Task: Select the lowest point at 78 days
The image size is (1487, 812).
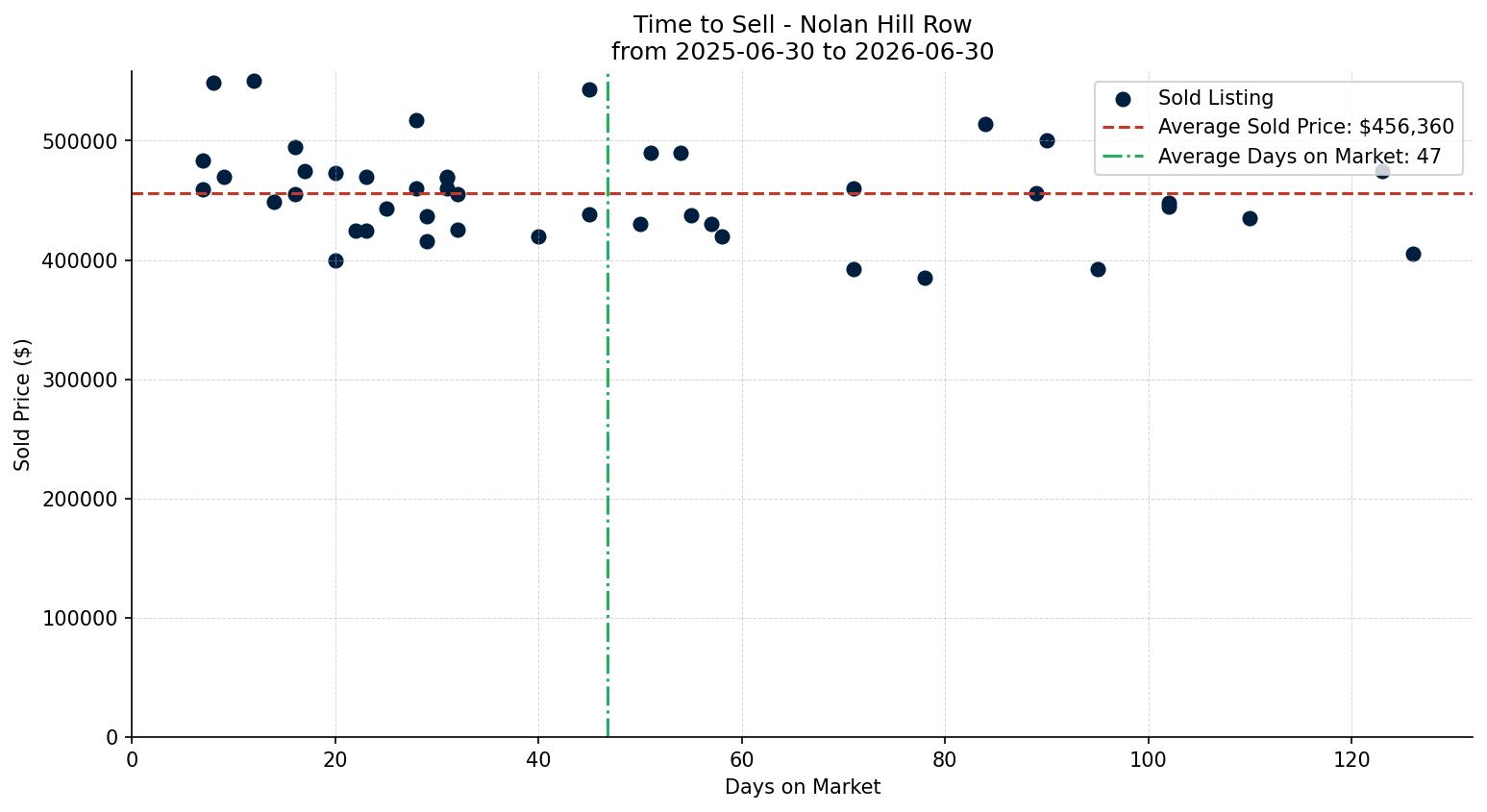Action: 925,278
